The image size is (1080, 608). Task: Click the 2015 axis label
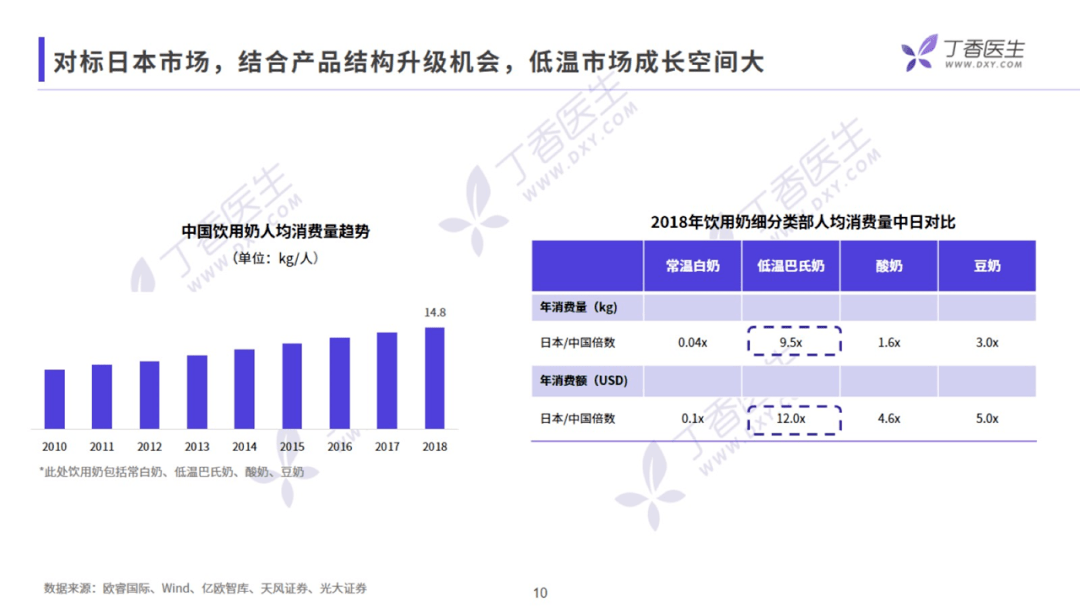pyautogui.click(x=292, y=447)
